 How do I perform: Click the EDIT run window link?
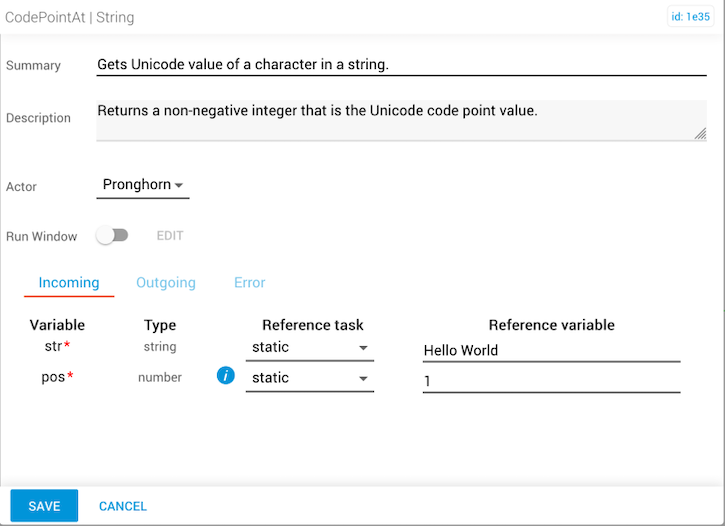(170, 236)
